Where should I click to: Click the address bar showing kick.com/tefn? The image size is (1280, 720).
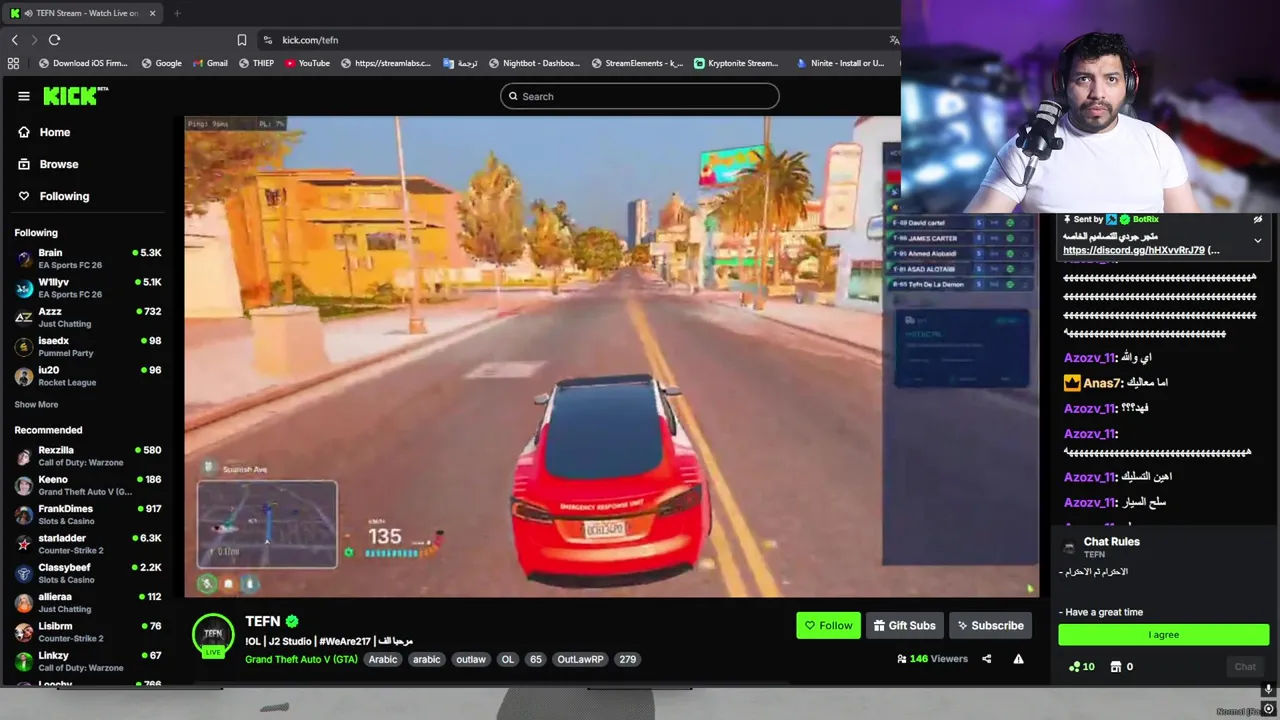[575, 40]
